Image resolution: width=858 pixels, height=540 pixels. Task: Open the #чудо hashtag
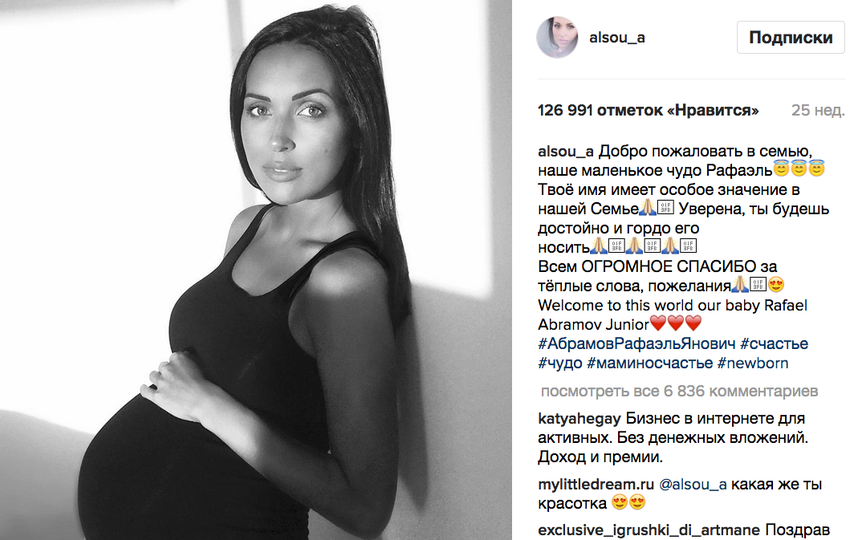tap(560, 363)
